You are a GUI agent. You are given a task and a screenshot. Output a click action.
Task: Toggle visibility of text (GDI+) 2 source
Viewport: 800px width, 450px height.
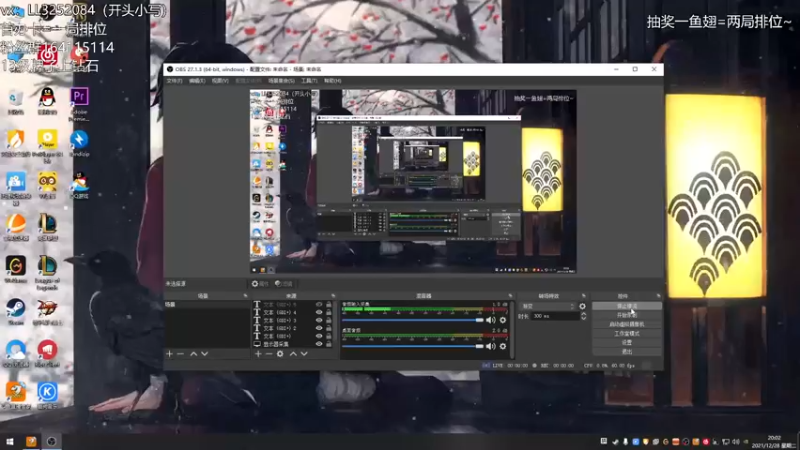319,328
